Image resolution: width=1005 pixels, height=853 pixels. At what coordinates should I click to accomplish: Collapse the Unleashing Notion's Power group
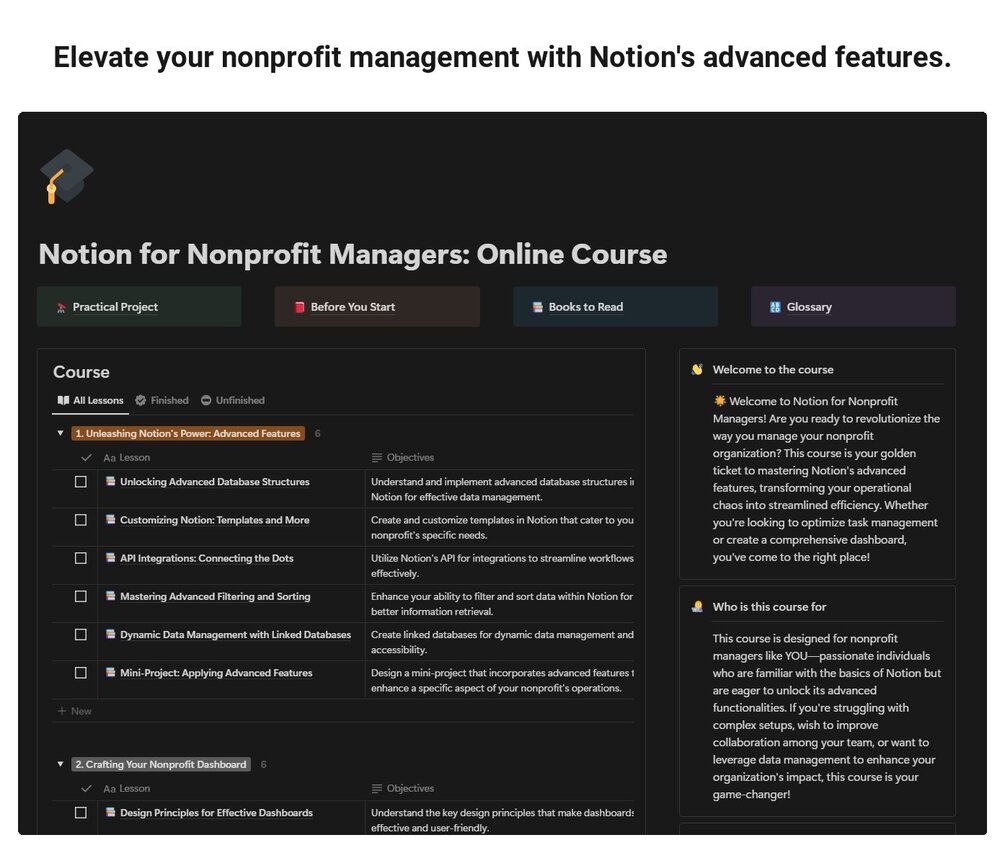coord(60,434)
